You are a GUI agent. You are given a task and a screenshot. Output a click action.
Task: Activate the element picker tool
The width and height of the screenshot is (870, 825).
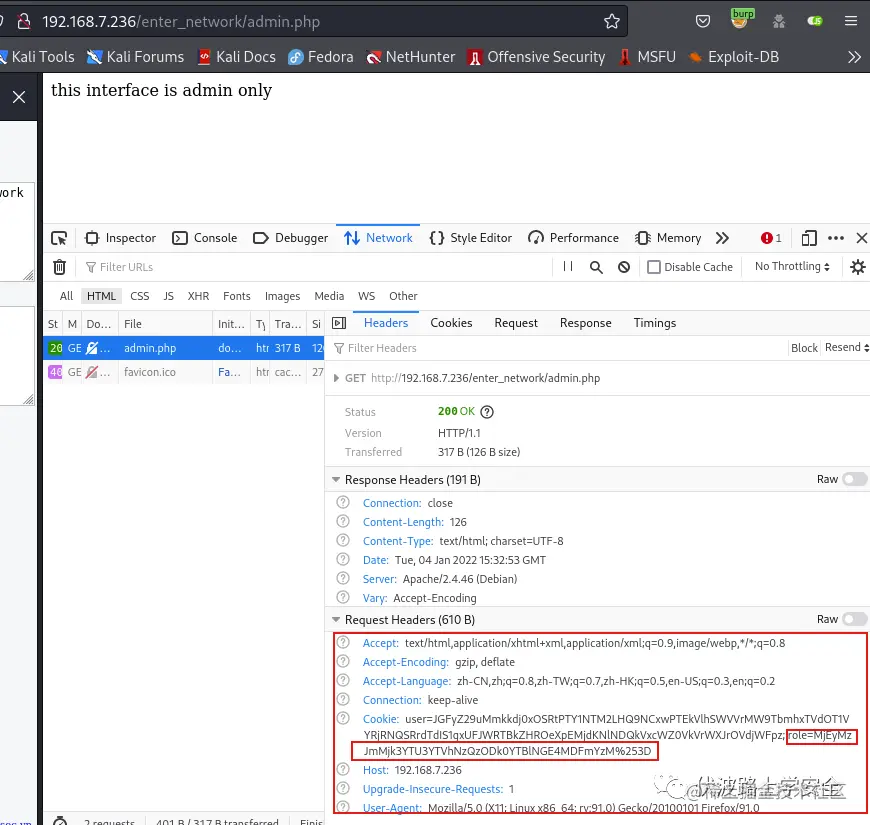tap(59, 238)
